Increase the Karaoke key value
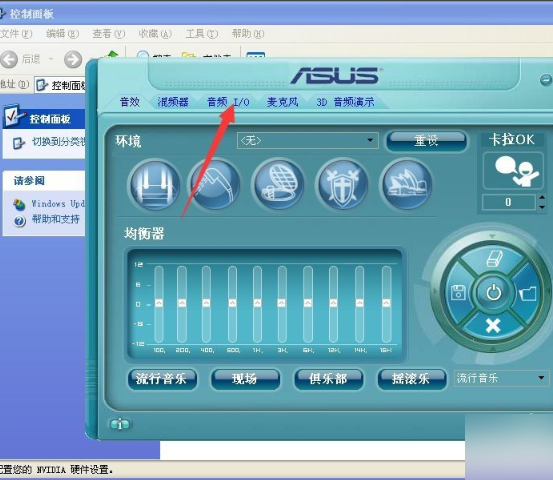The height and width of the screenshot is (480, 553). tap(542, 197)
